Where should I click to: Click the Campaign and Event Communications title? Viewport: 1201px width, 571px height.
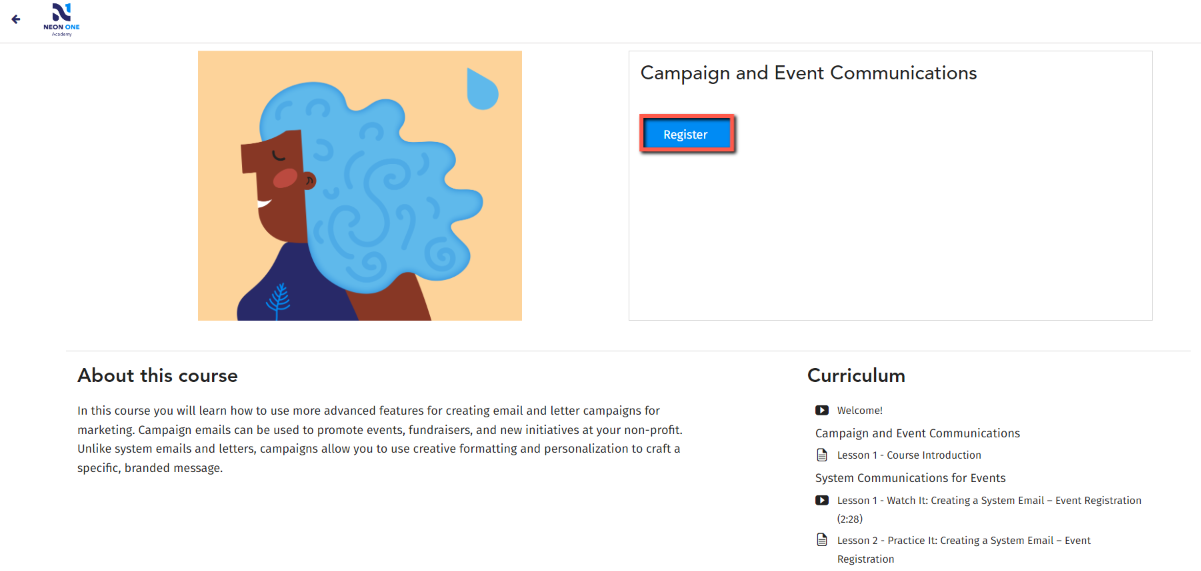(808, 73)
